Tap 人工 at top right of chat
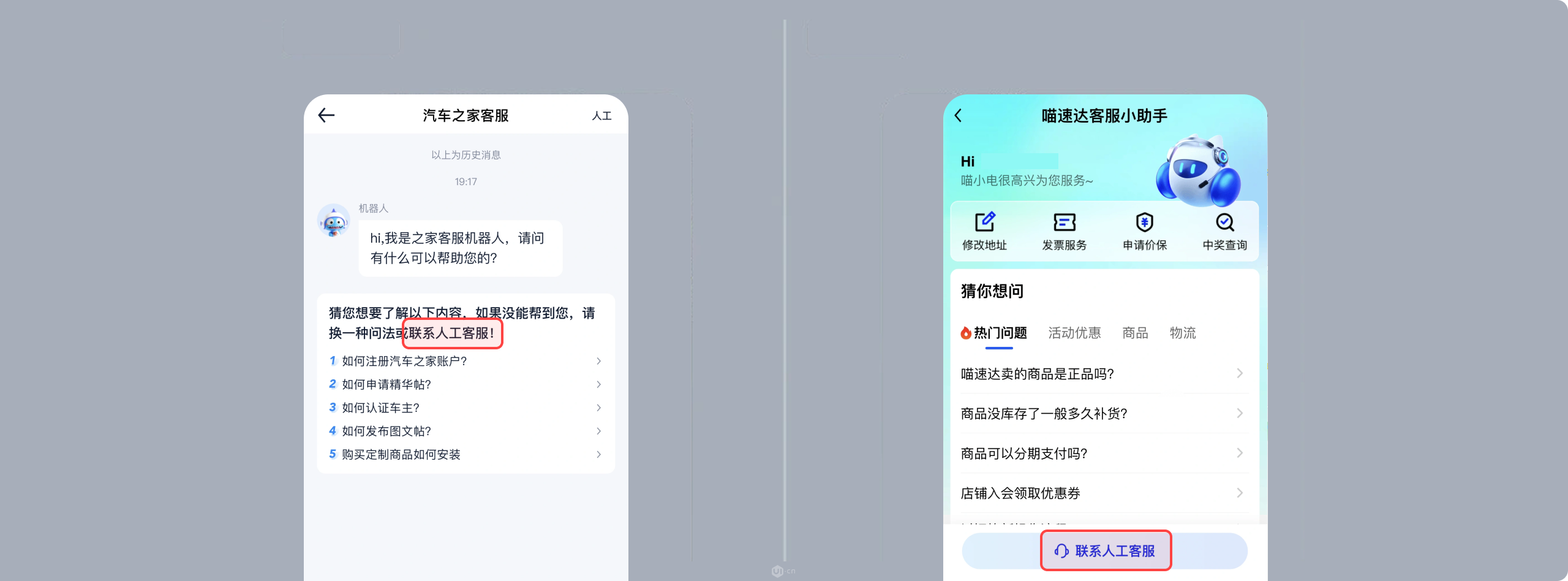Screen dimensions: 1568x581 coord(601,116)
